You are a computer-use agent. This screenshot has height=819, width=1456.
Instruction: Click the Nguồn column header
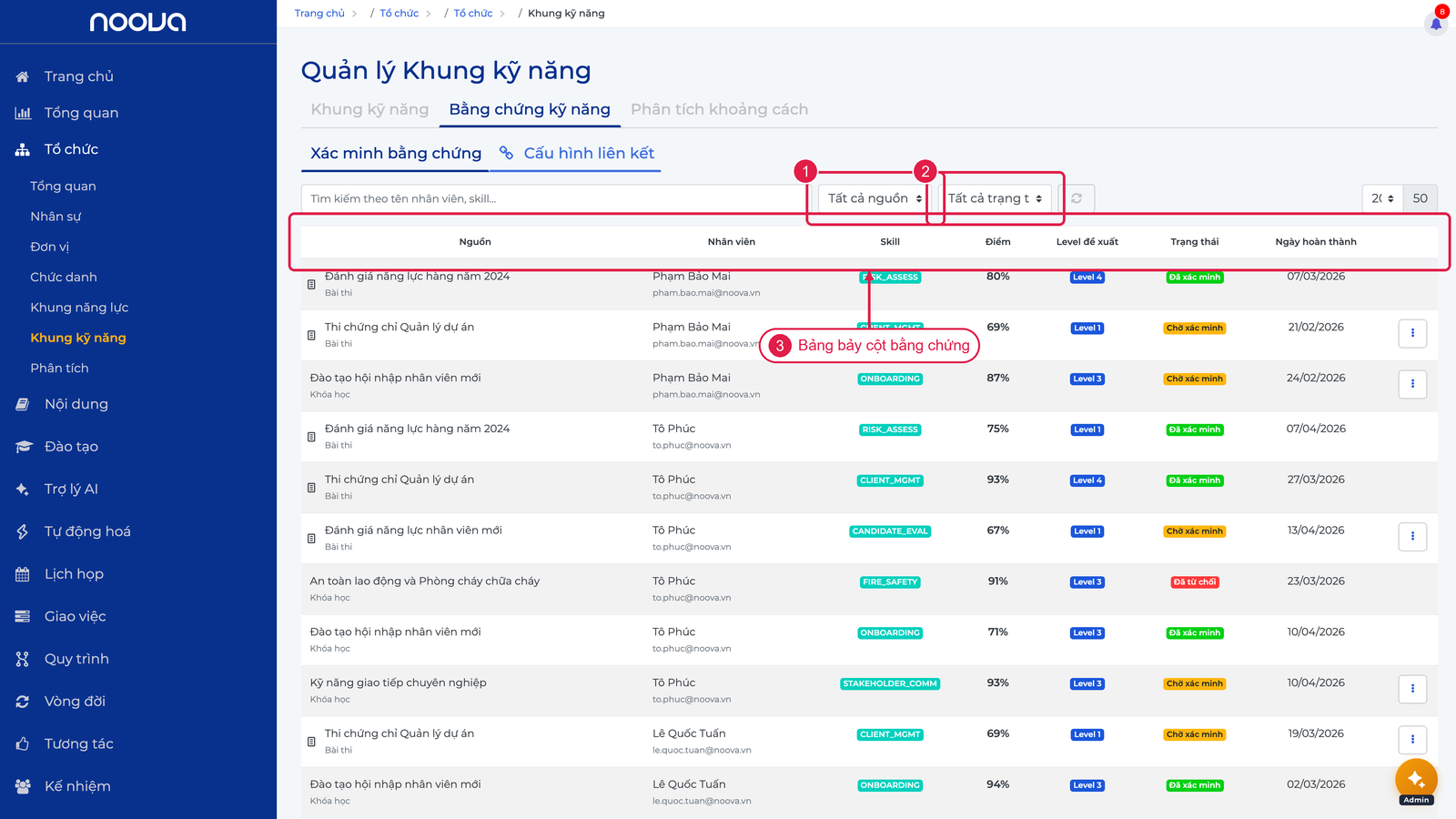point(475,242)
